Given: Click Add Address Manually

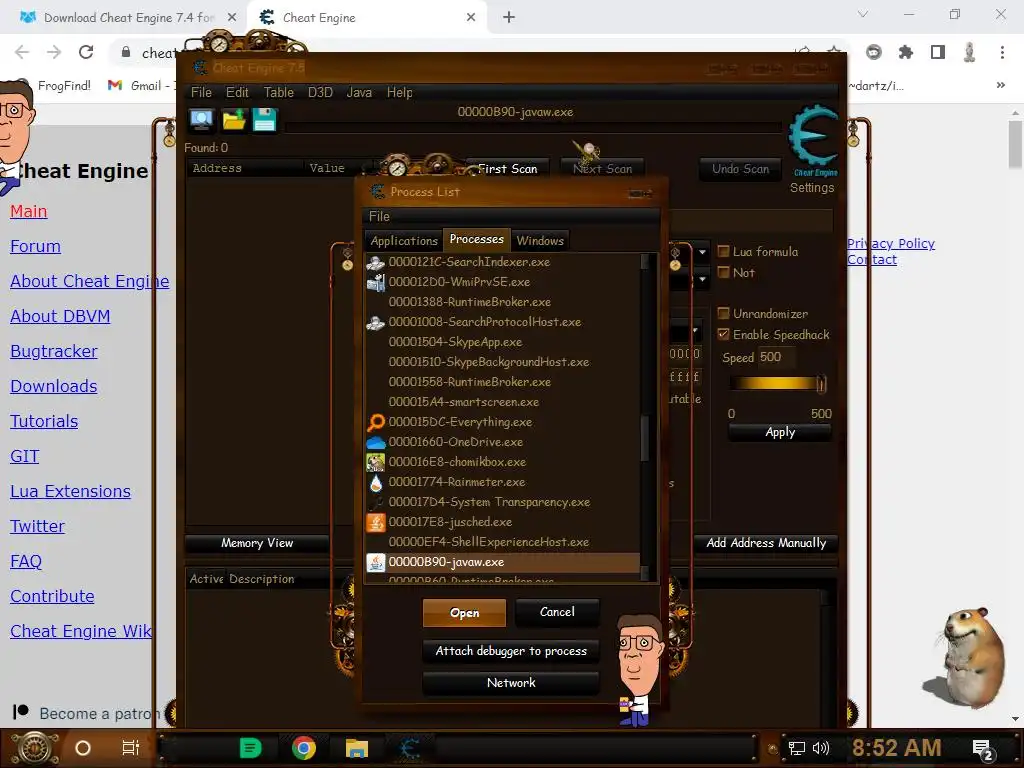Looking at the screenshot, I should point(766,543).
